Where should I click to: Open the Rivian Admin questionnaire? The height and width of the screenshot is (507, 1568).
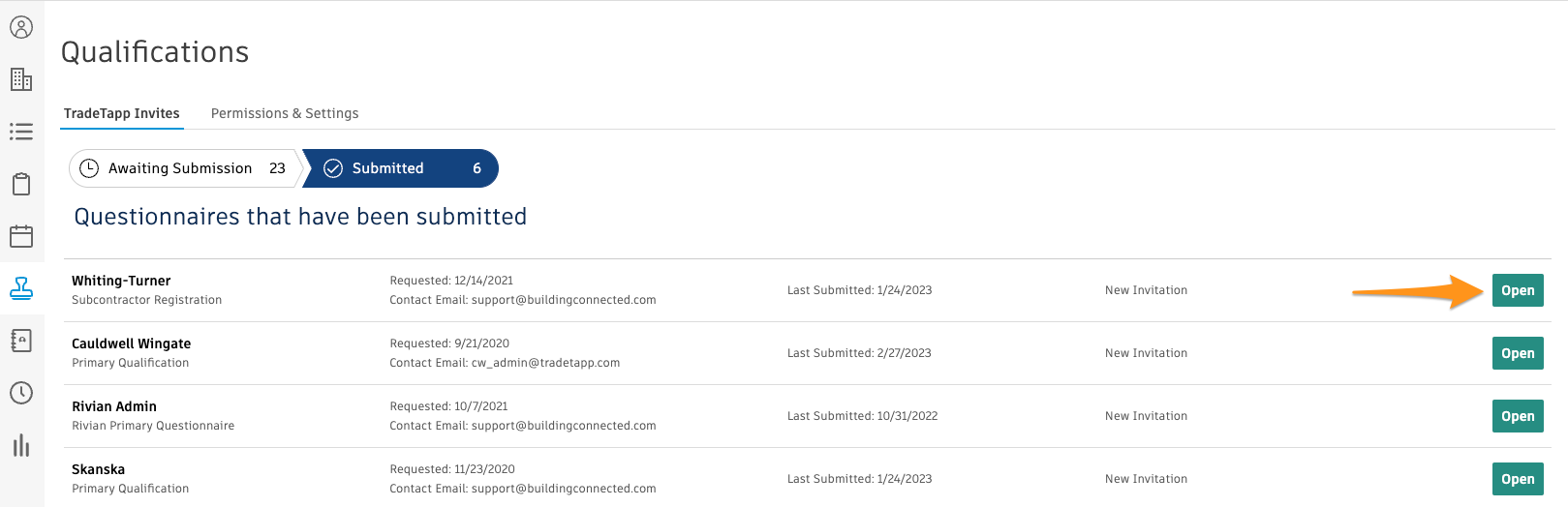tap(1518, 416)
